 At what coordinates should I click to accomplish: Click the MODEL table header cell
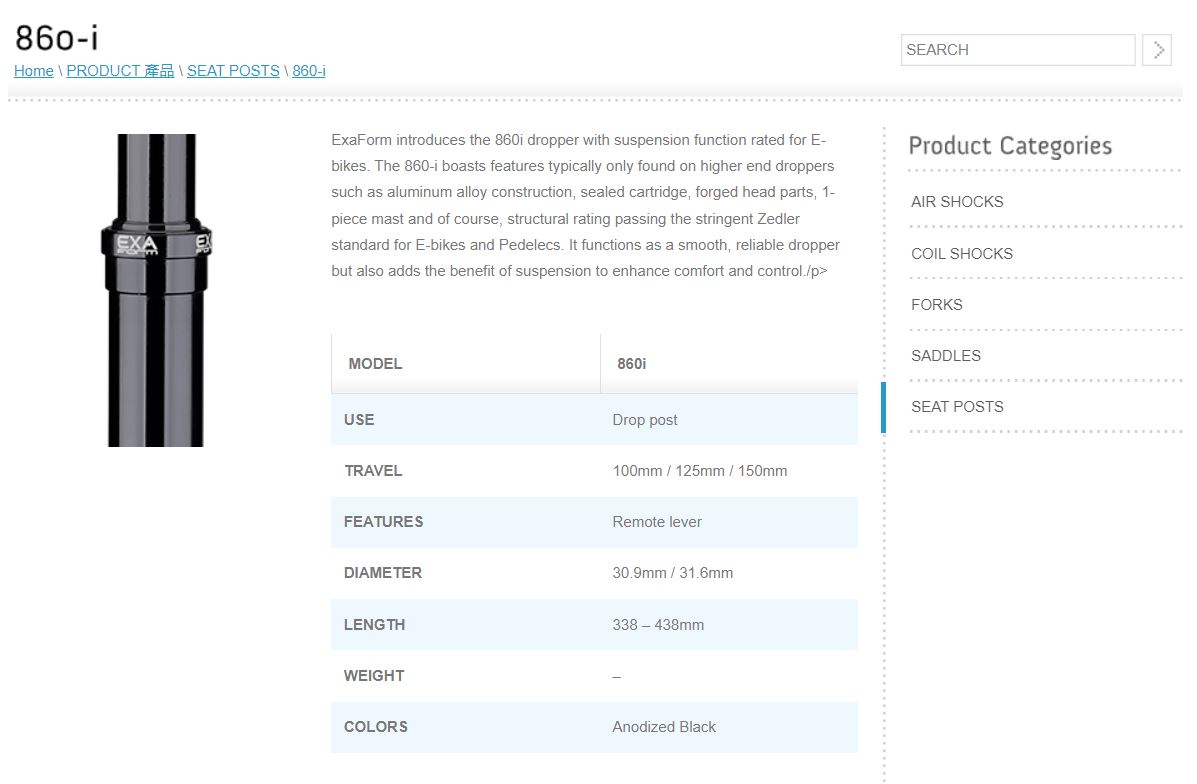pyautogui.click(x=375, y=364)
